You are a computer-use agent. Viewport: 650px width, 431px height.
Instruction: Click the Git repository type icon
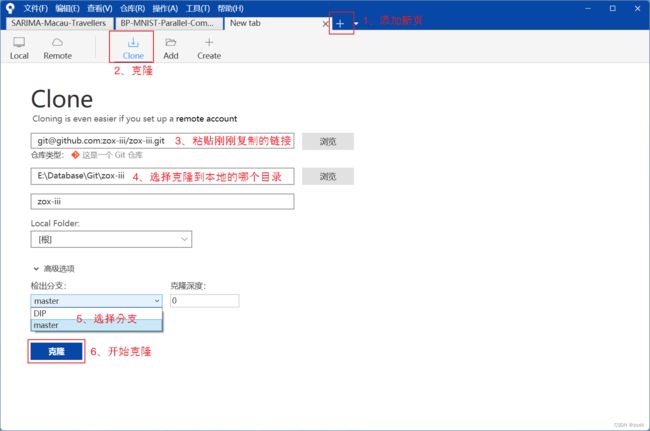tap(75, 155)
